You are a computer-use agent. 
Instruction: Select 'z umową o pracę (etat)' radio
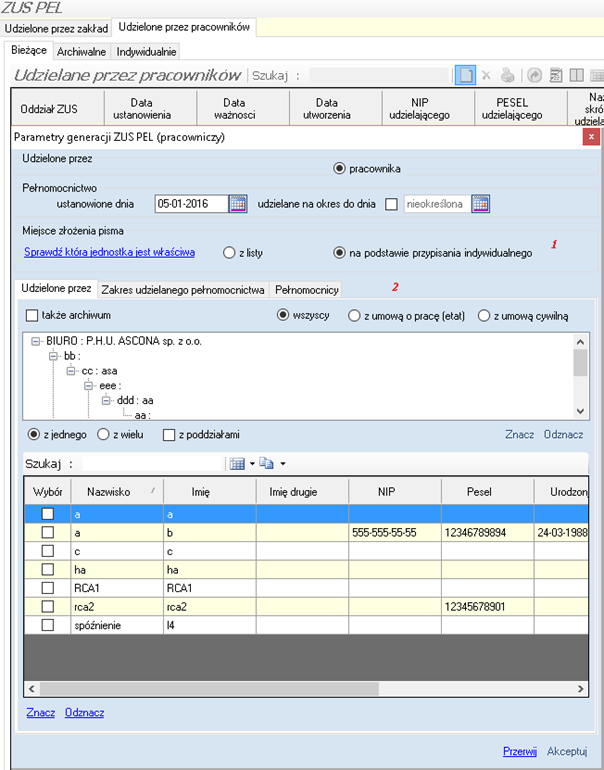[354, 316]
